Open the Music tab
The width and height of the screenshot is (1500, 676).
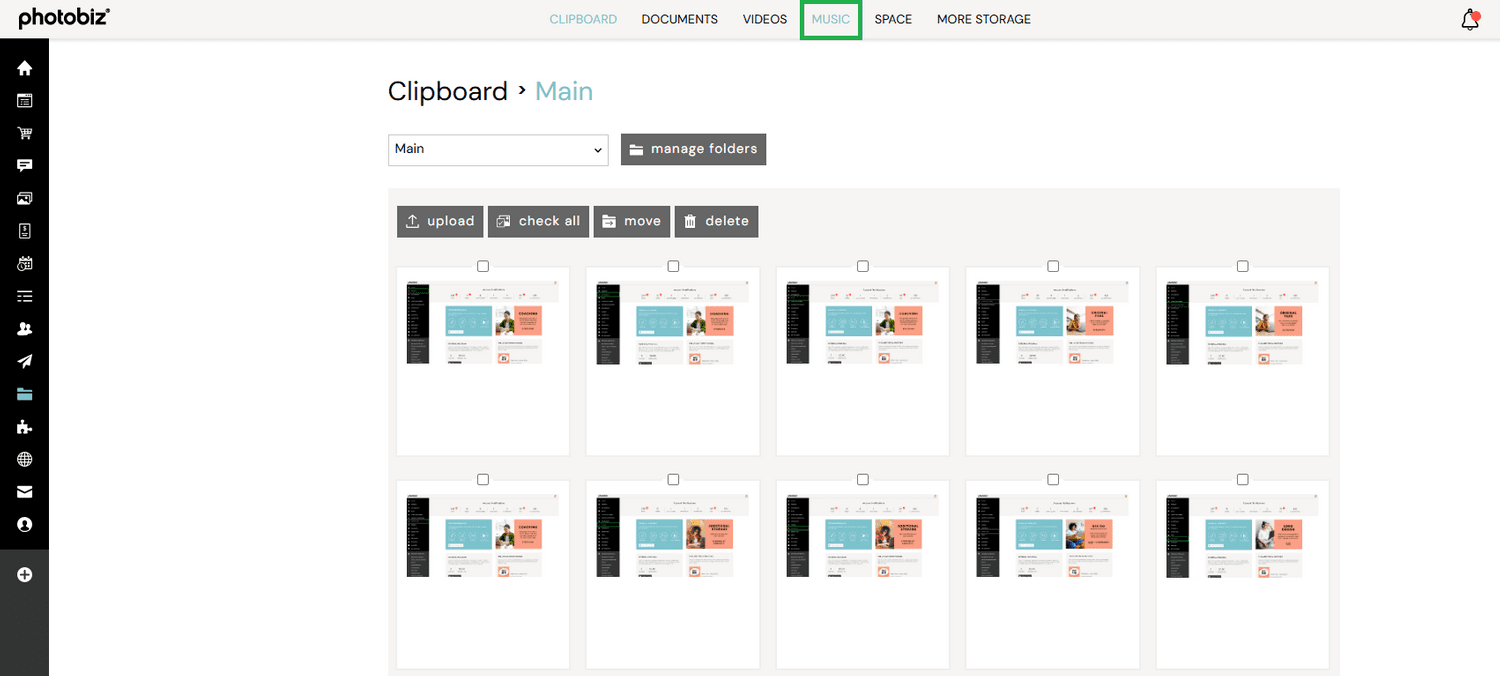point(831,19)
